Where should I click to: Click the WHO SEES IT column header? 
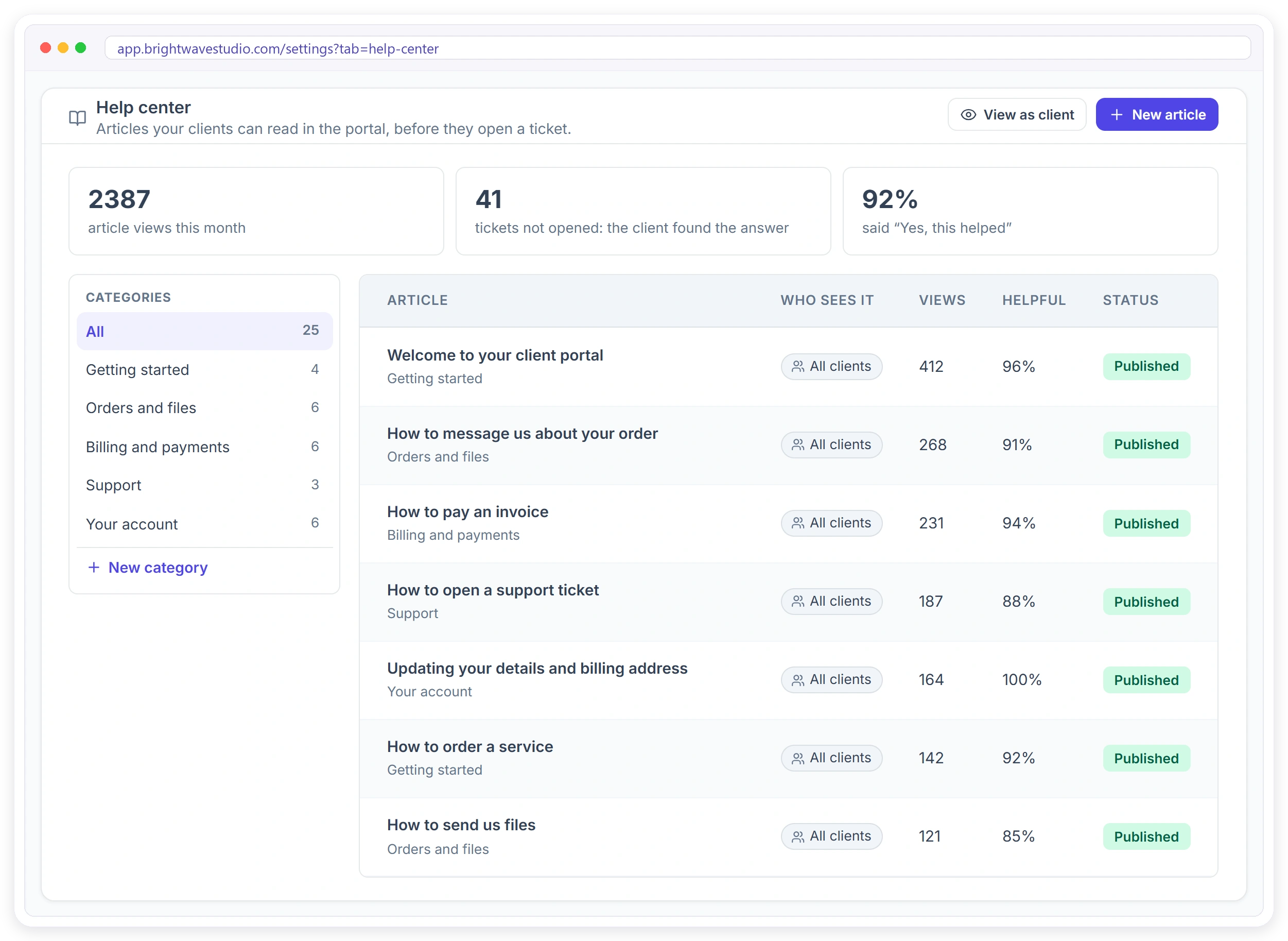[827, 300]
